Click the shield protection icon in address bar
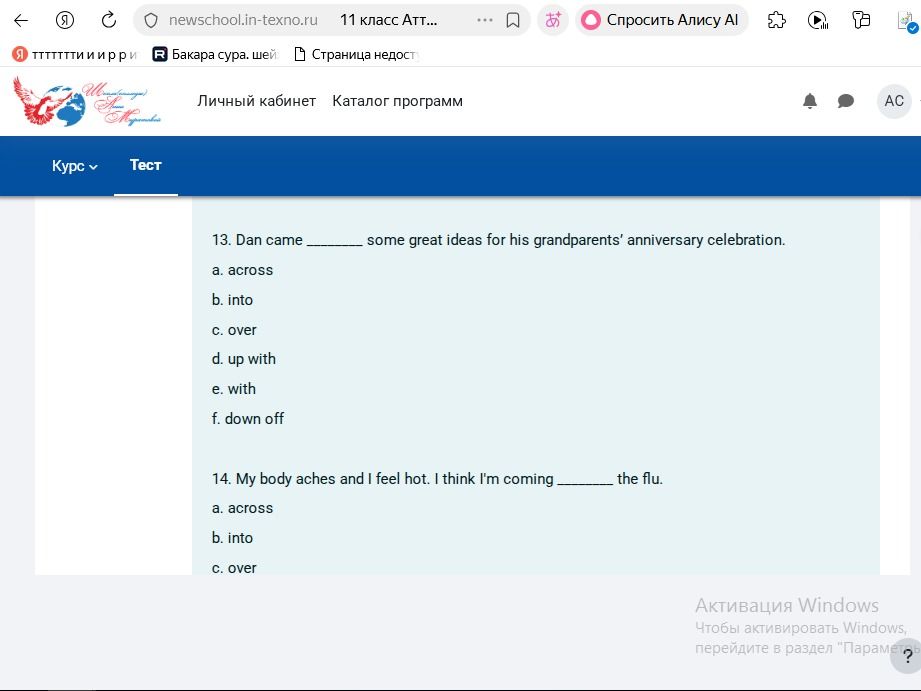921x691 pixels. point(151,21)
